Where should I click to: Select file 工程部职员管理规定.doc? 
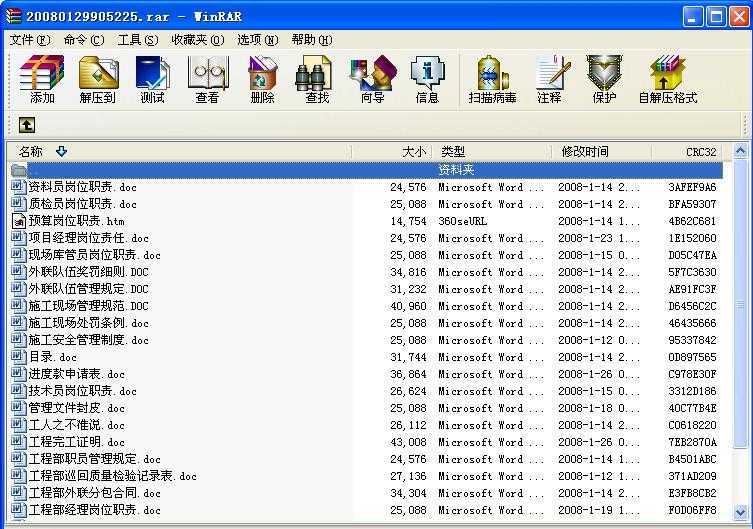click(95, 459)
